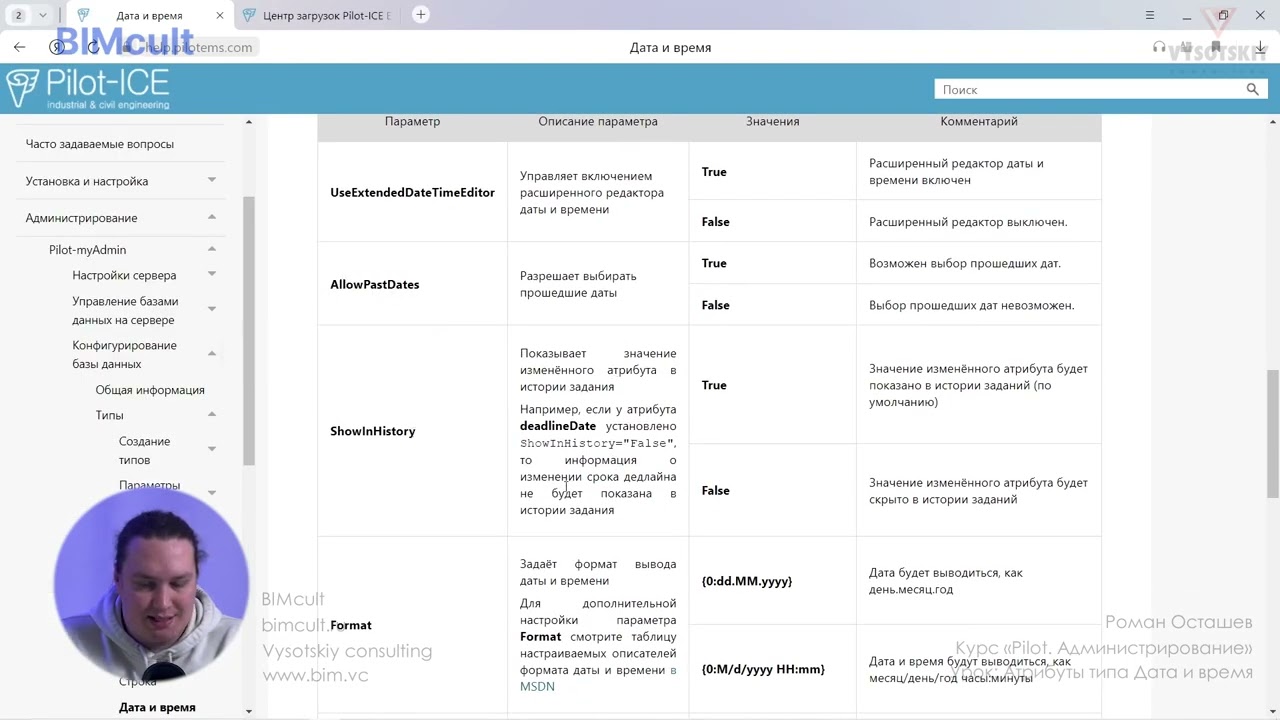Screen dimensions: 1280x720
Task: Switch to 'Центр загрузок Pilot-ICE' tab
Action: click(320, 15)
